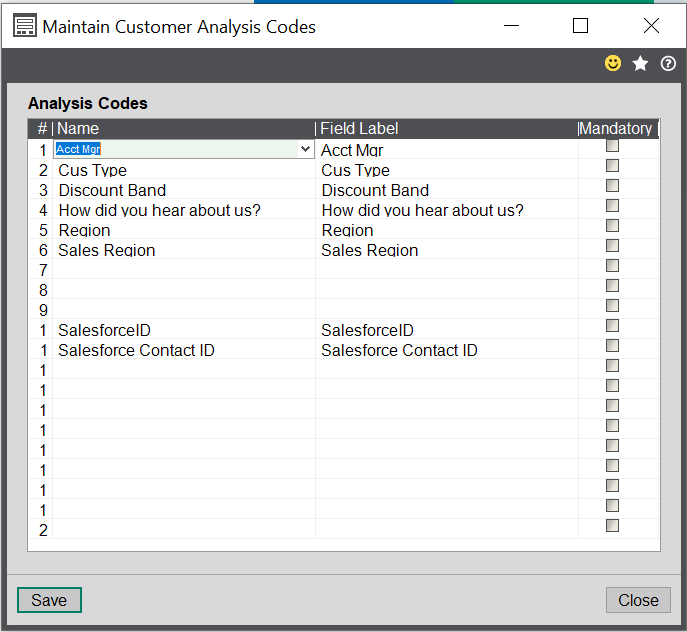This screenshot has width=687, height=632.
Task: Enable Mandatory for Cus Type row
Action: click(x=613, y=166)
